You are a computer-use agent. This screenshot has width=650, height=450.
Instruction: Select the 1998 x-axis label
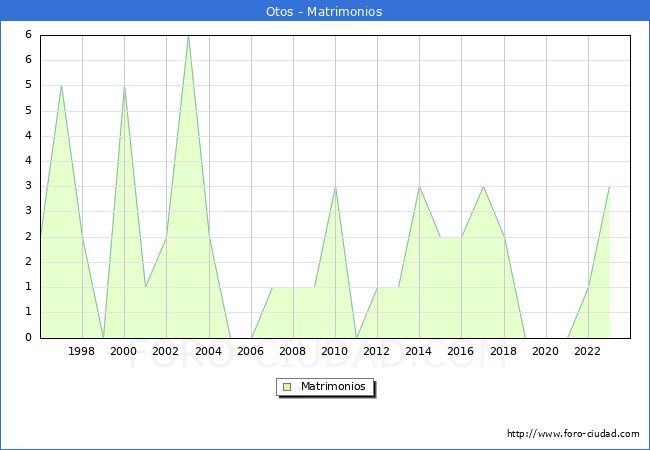[x=81, y=351]
